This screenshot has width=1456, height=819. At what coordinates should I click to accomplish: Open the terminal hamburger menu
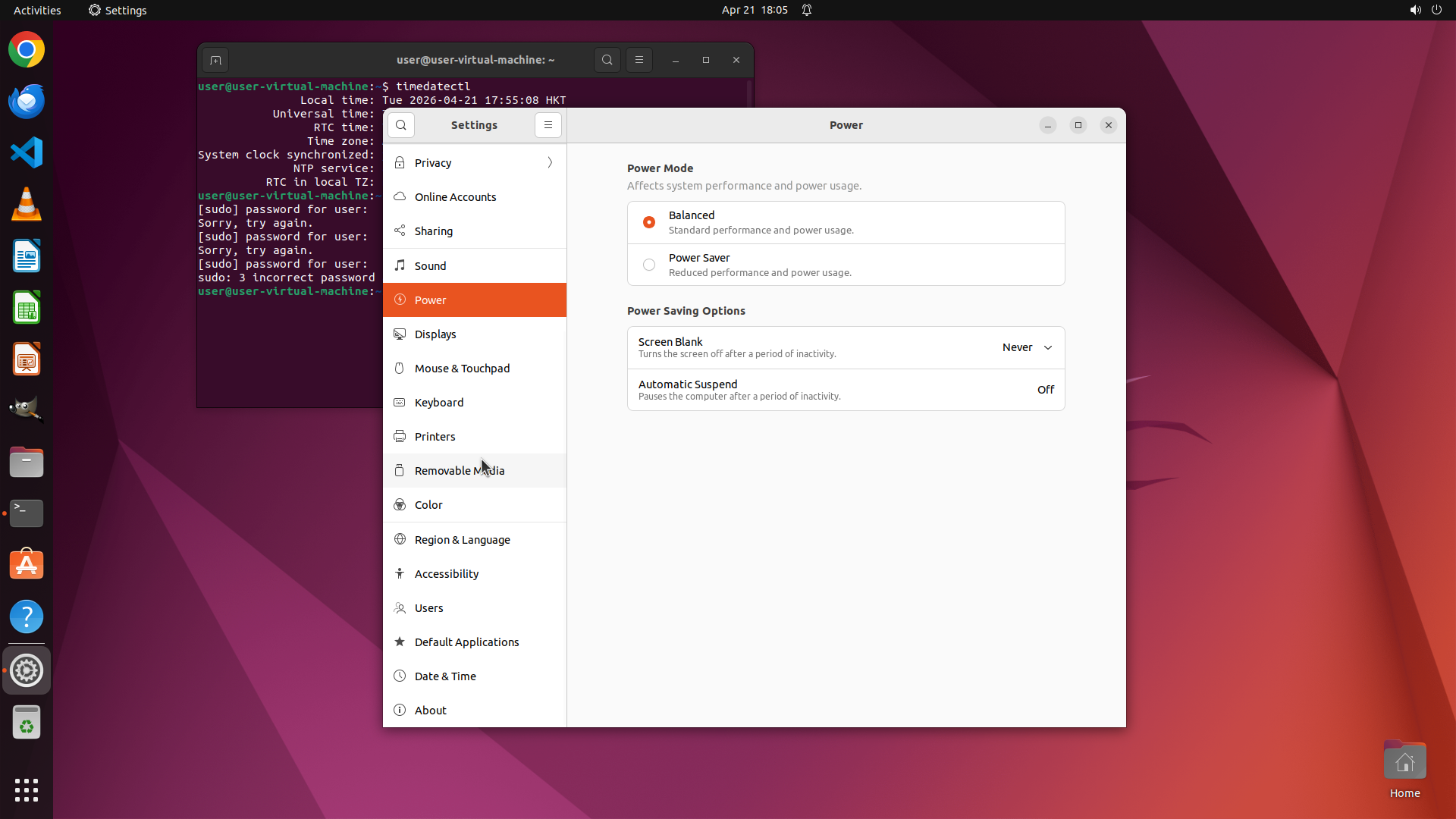tap(639, 60)
